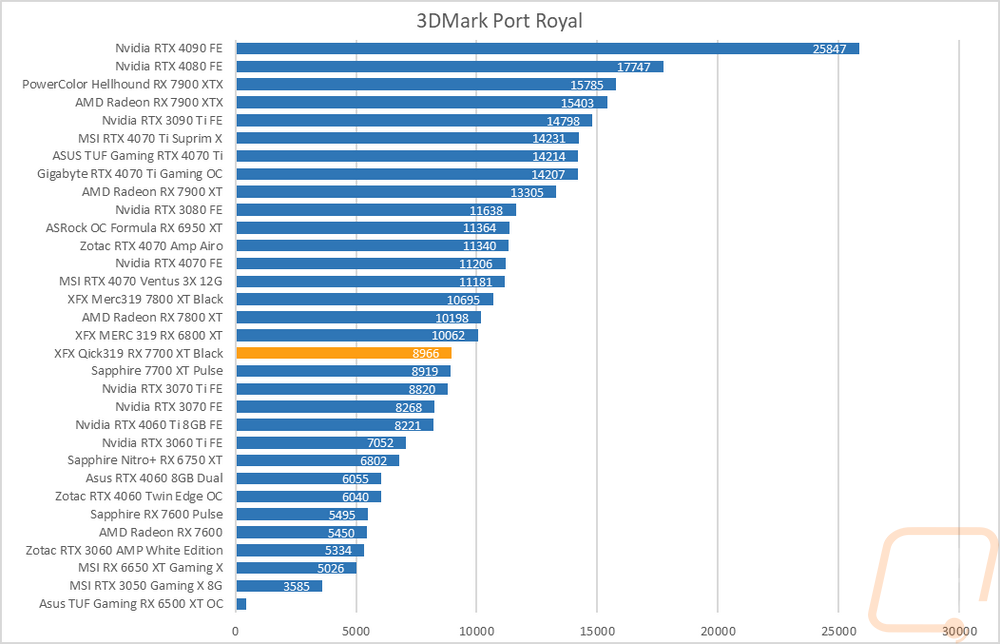Select the 10062 data label
The width and height of the screenshot is (1000, 644).
point(448,336)
